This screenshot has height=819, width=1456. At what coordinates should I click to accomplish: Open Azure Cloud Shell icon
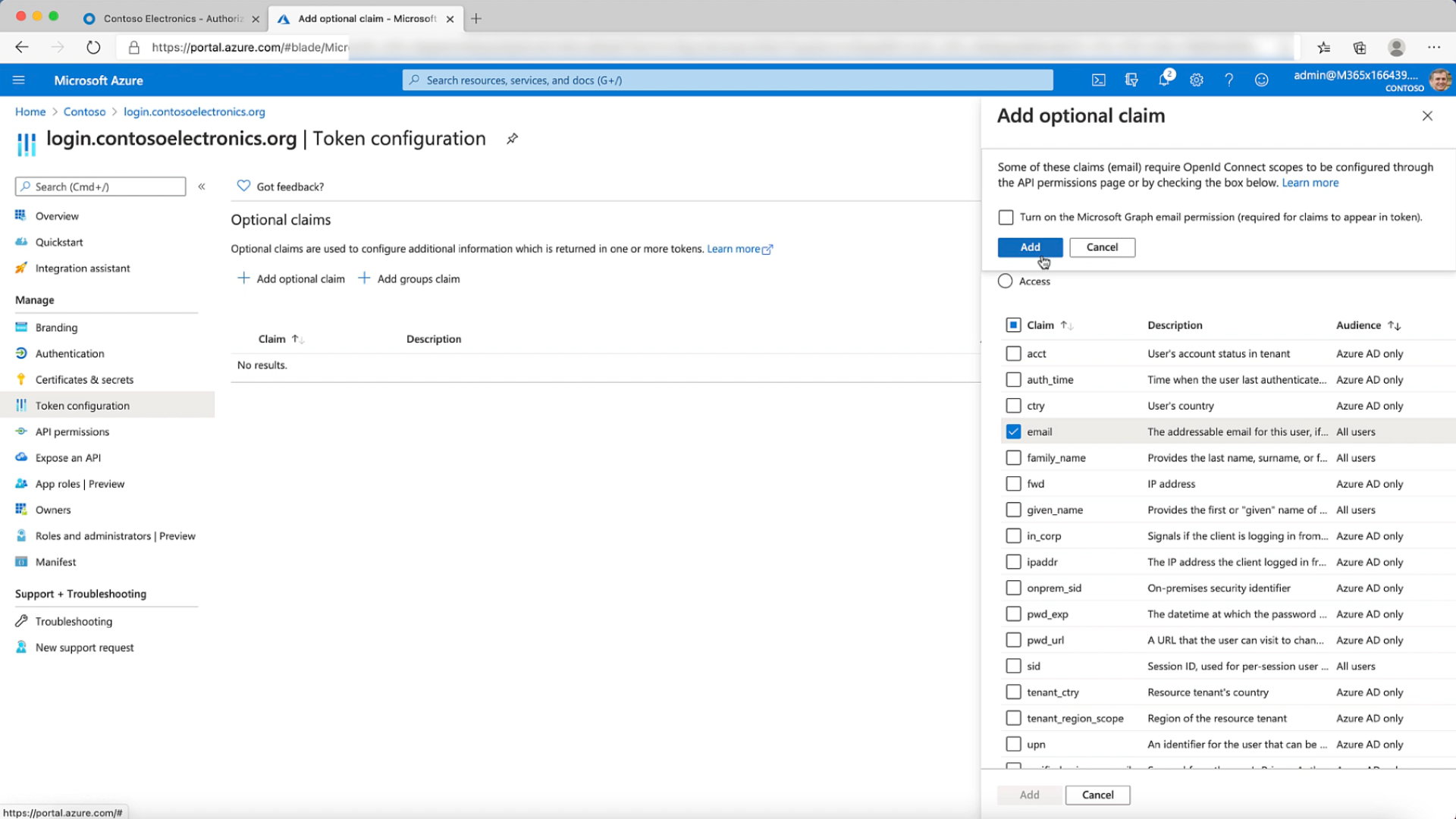(1098, 80)
